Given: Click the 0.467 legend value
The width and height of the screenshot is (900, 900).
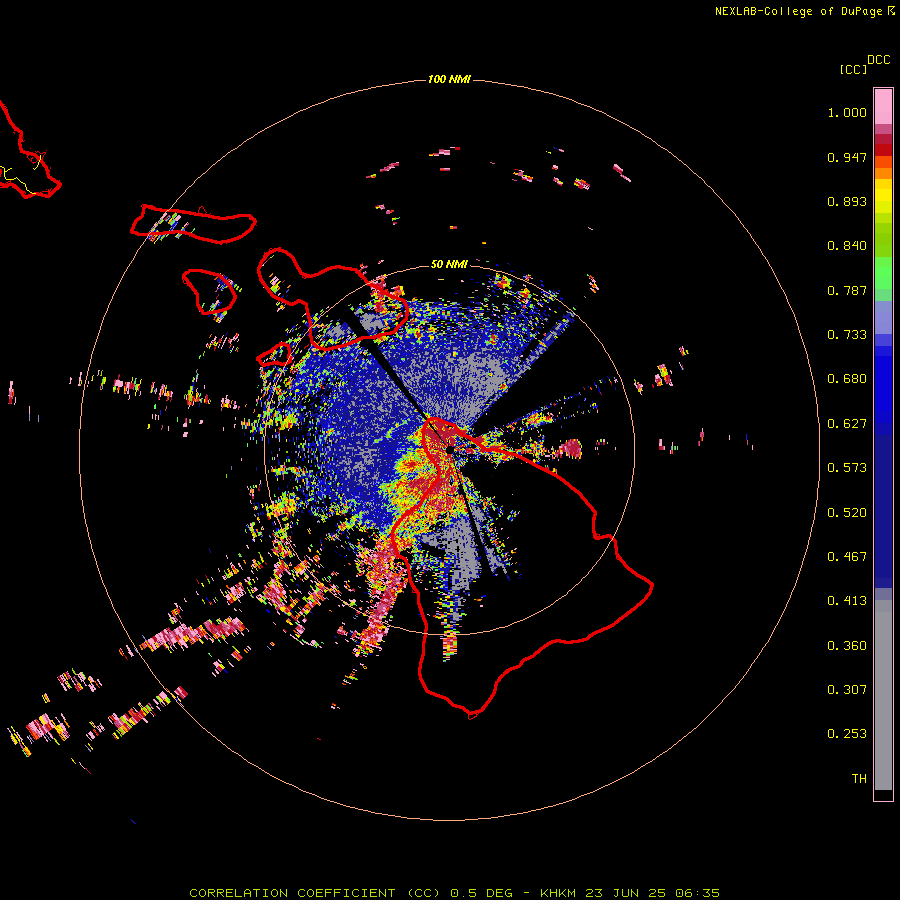Looking at the screenshot, I should coord(847,557).
